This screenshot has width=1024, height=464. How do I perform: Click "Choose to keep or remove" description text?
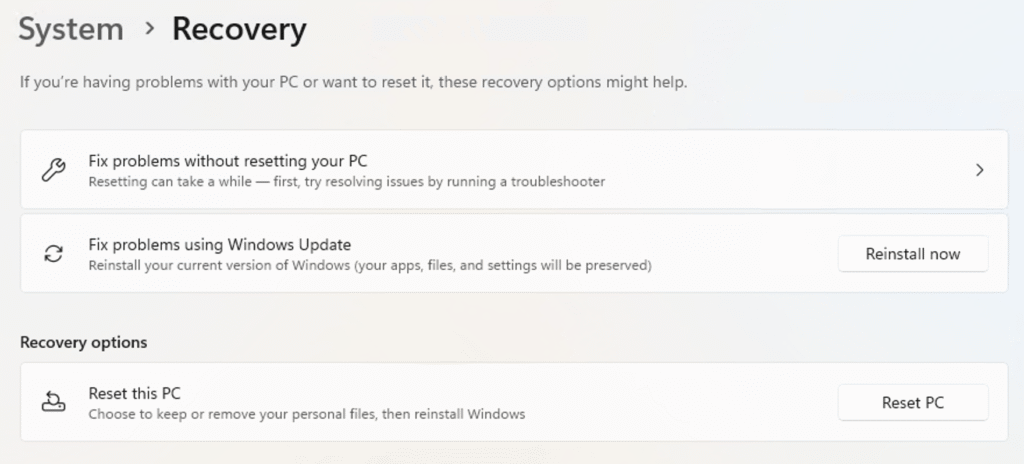tap(306, 414)
